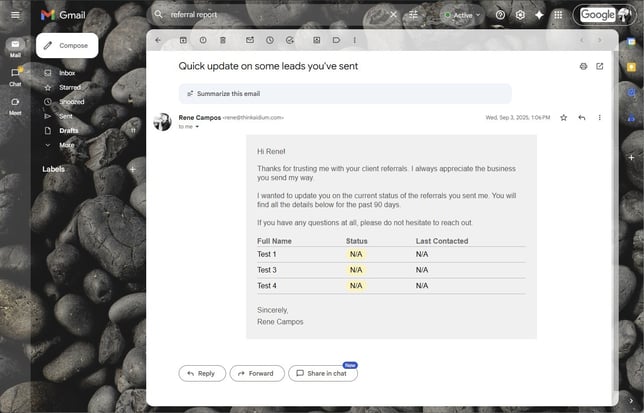644x413 pixels.
Task: Mark the email as unread
Action: [249, 40]
